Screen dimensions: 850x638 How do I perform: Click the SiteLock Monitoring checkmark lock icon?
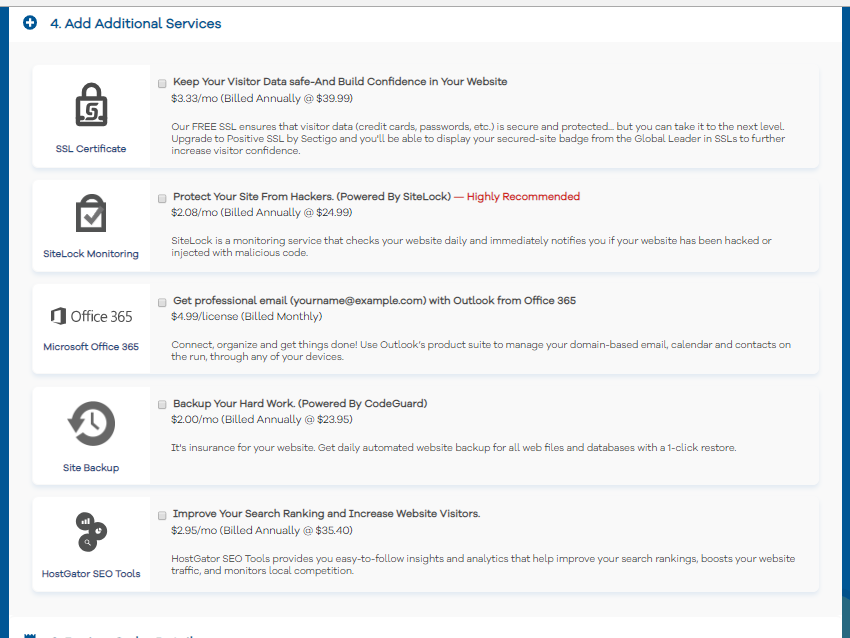point(91,213)
